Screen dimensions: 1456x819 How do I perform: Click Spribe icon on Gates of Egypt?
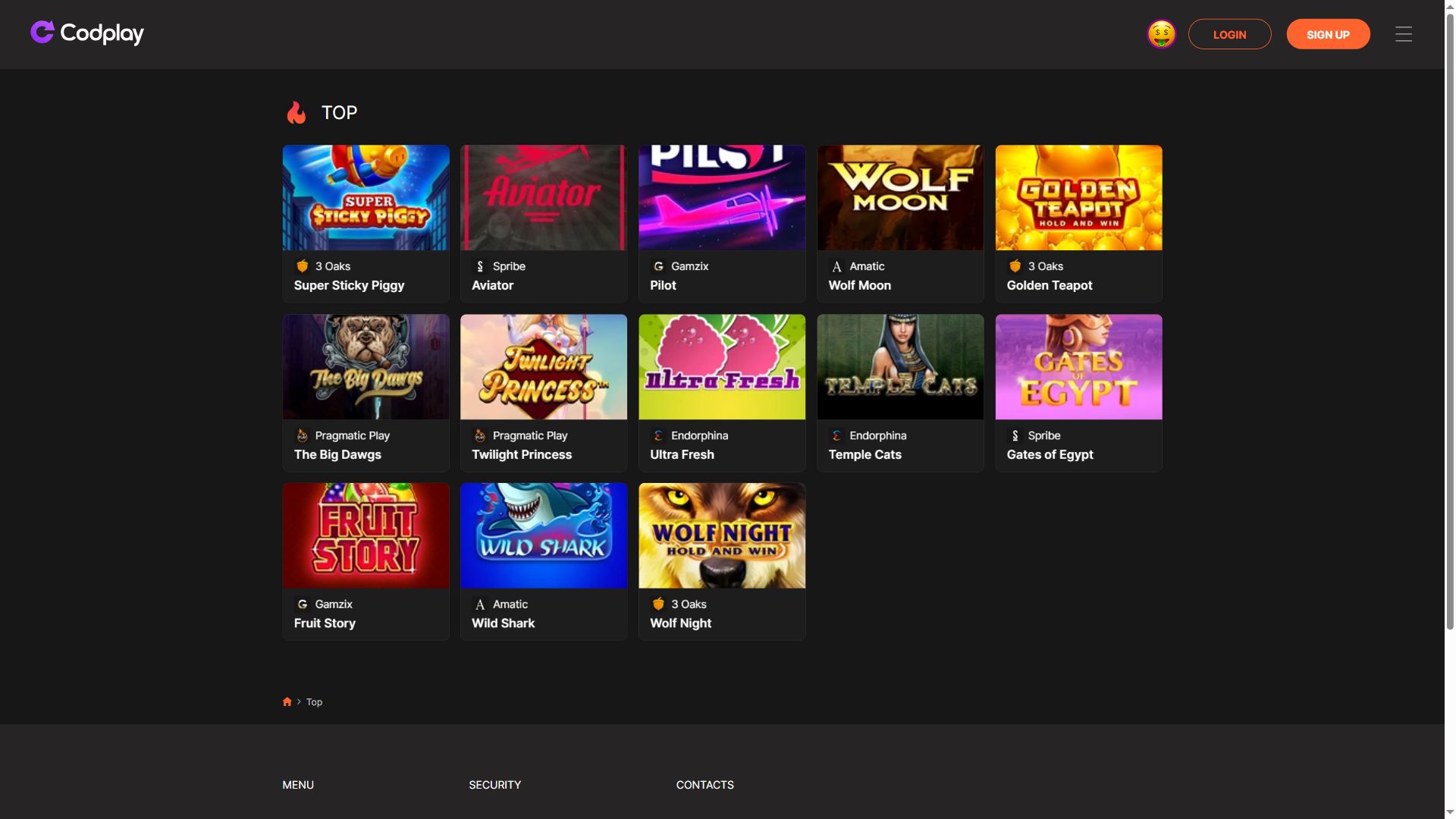1015,435
